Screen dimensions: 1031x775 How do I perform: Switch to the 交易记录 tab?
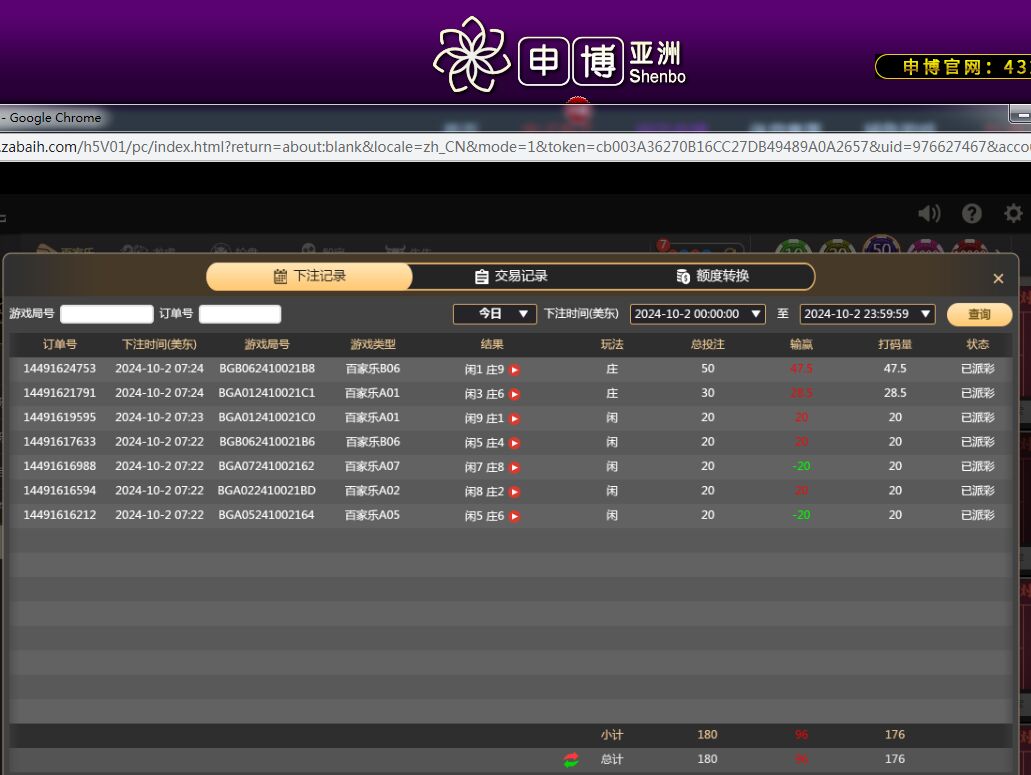pos(511,277)
